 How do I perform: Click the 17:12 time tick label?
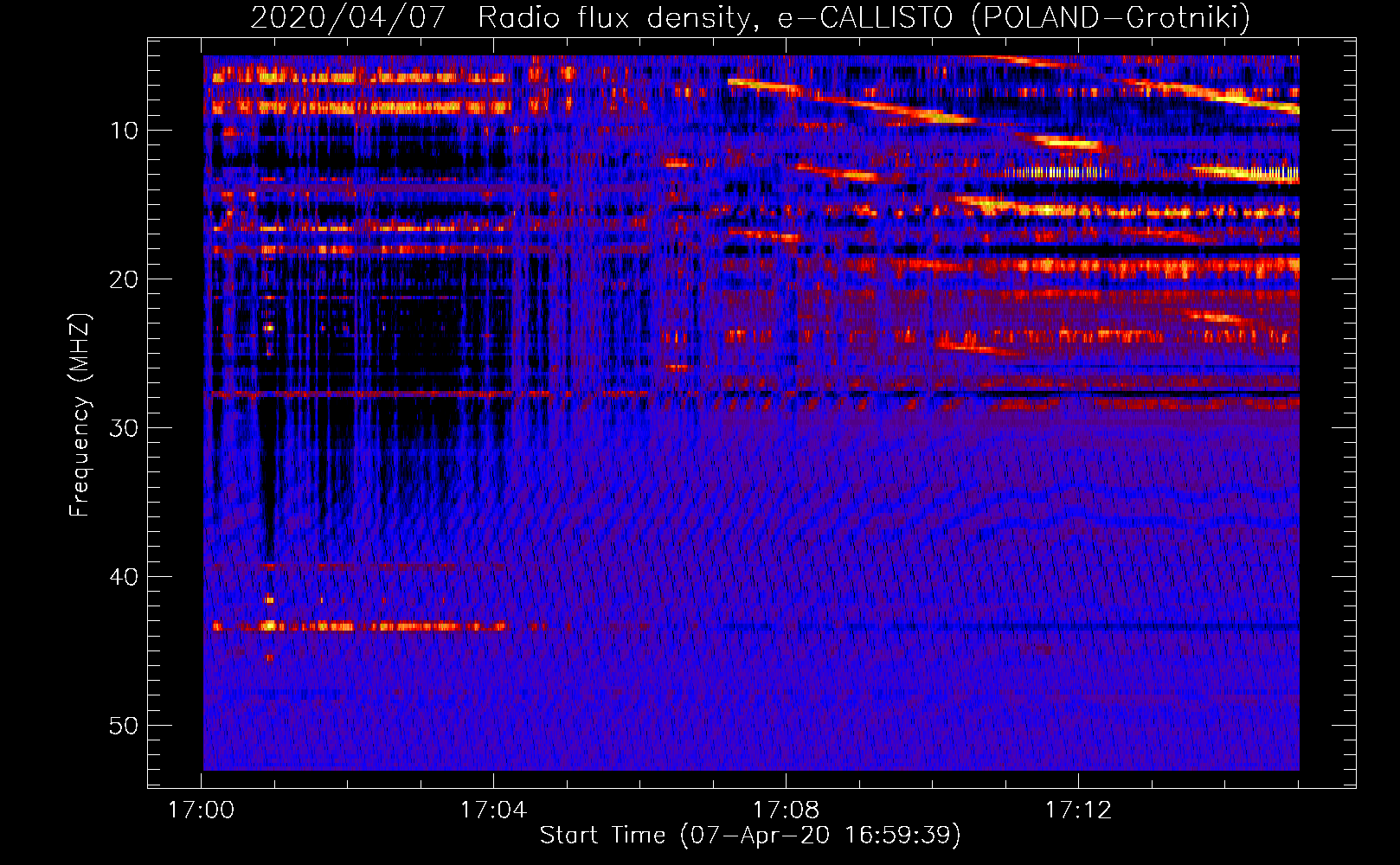point(1078,811)
